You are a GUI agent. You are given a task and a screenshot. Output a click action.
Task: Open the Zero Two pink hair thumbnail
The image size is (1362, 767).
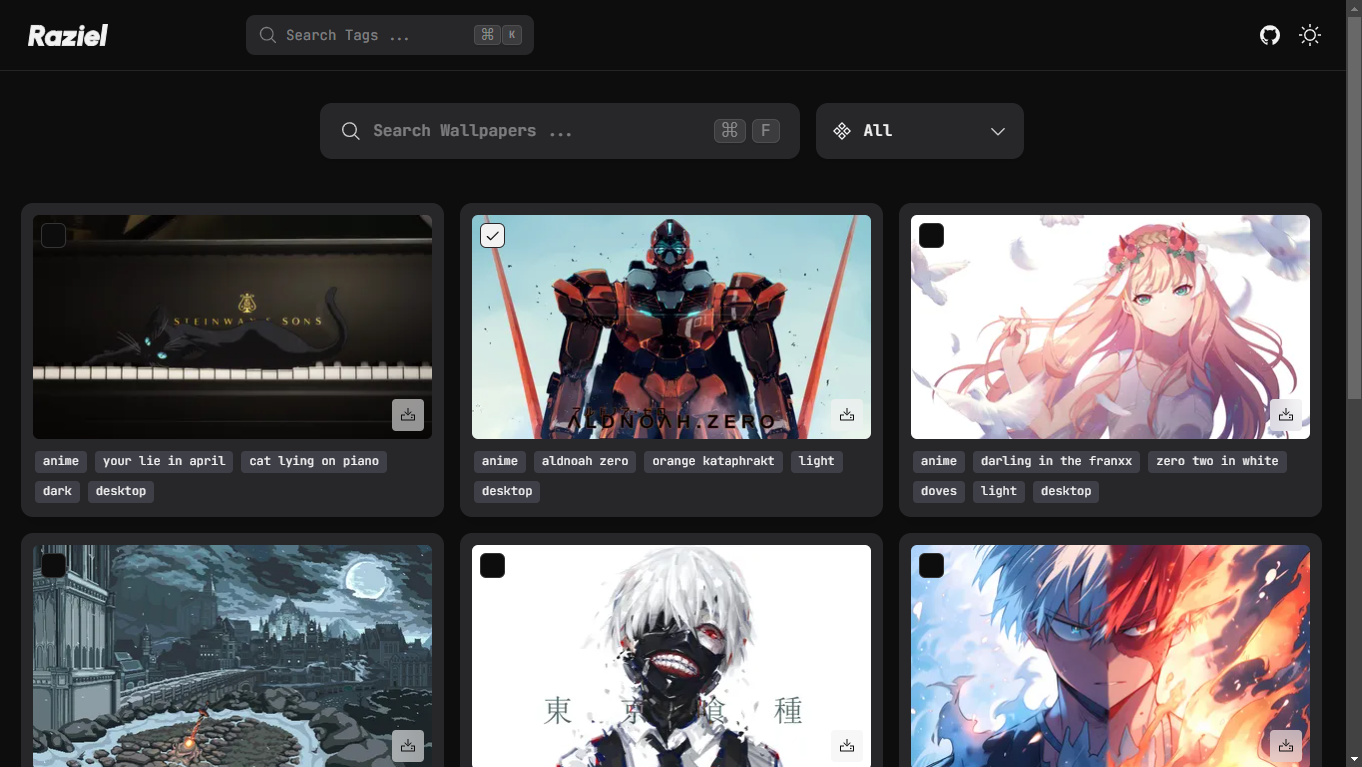(x=1110, y=327)
